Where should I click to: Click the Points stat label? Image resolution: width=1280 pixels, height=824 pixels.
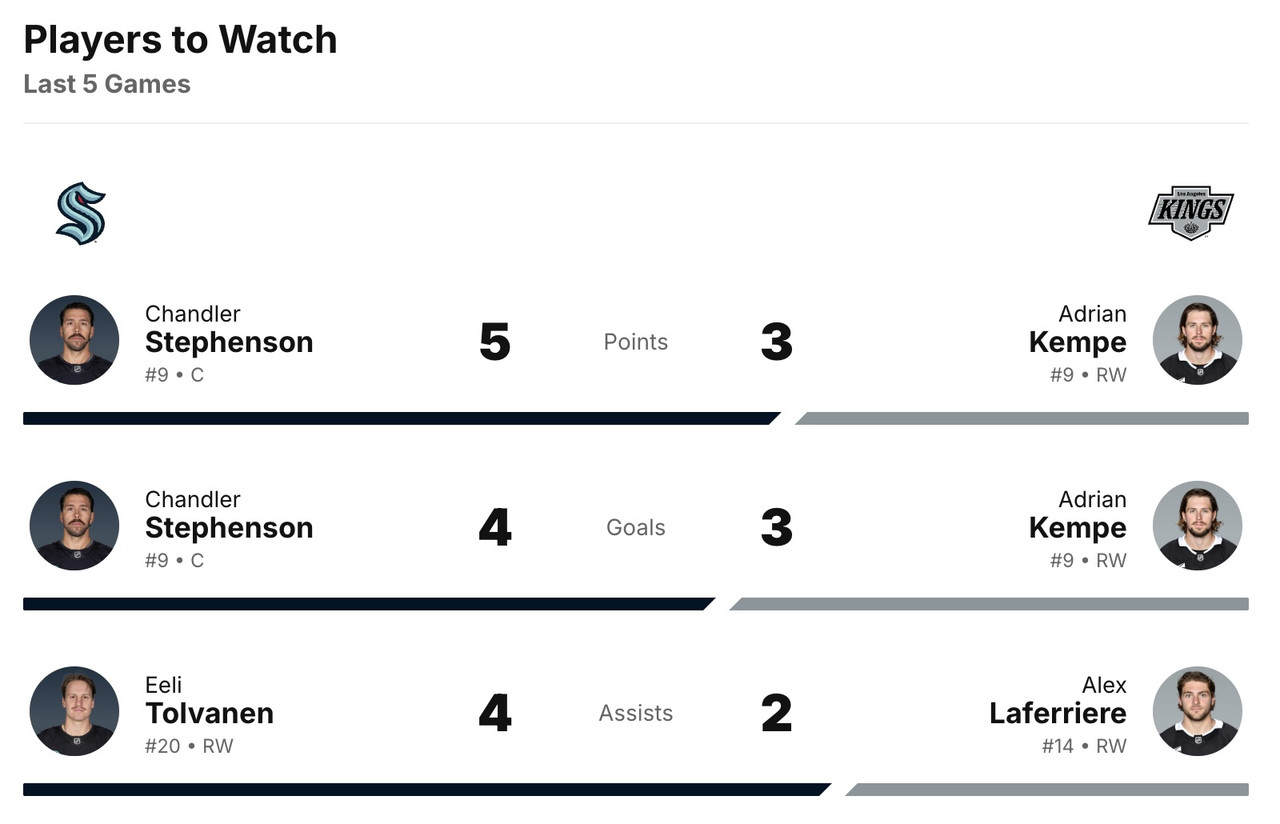(636, 342)
